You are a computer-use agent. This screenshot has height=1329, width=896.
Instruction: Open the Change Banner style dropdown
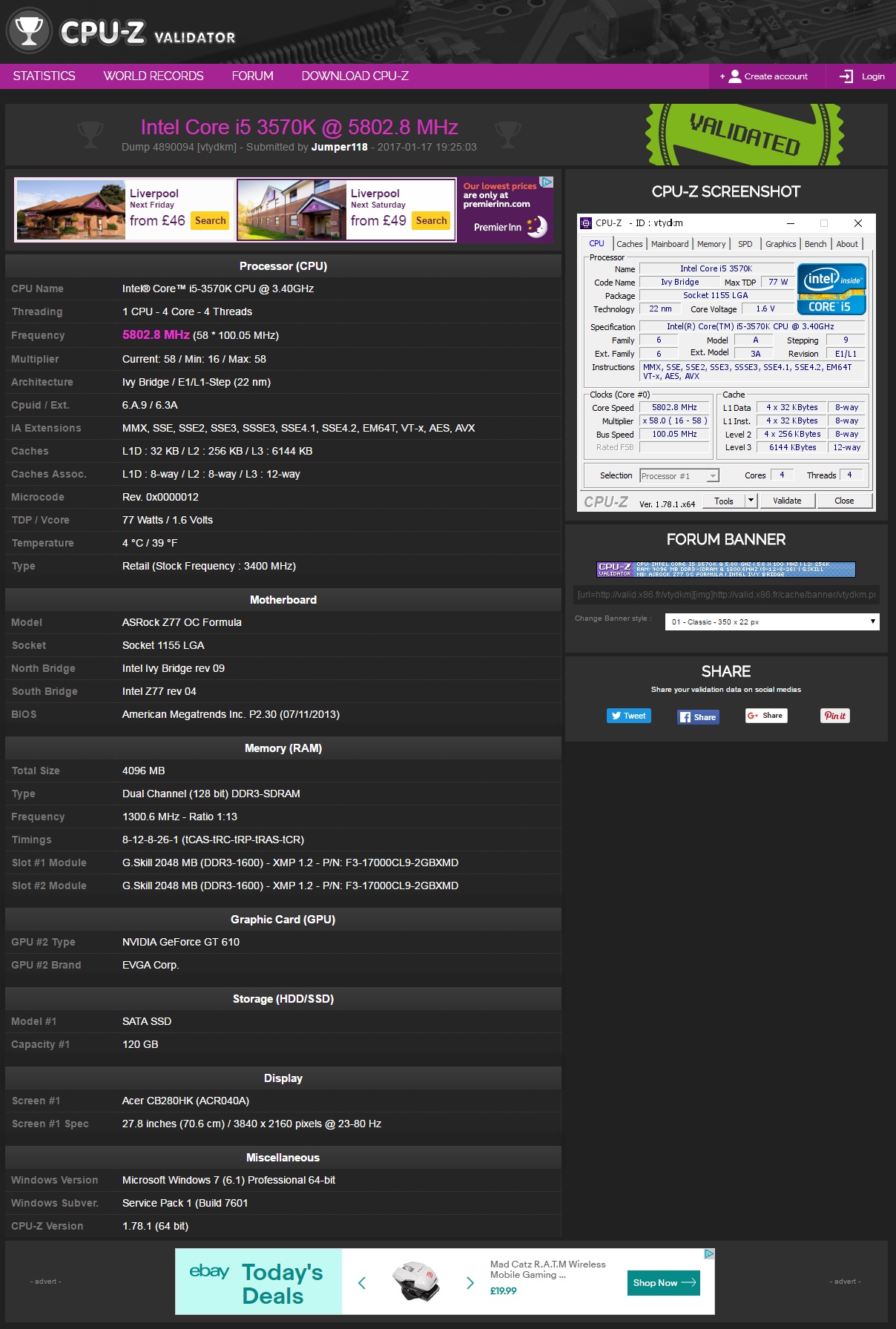coord(772,621)
